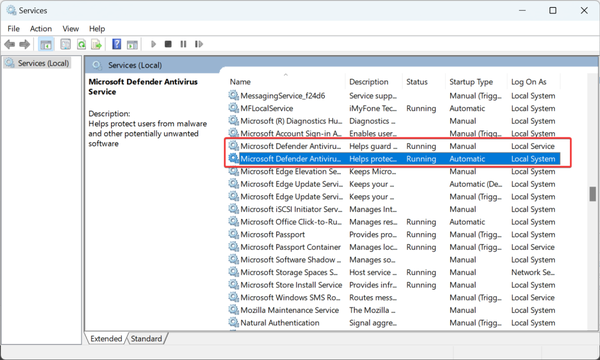Click the Forward arrow toolbar icon
The image size is (600, 360).
click(x=24, y=44)
